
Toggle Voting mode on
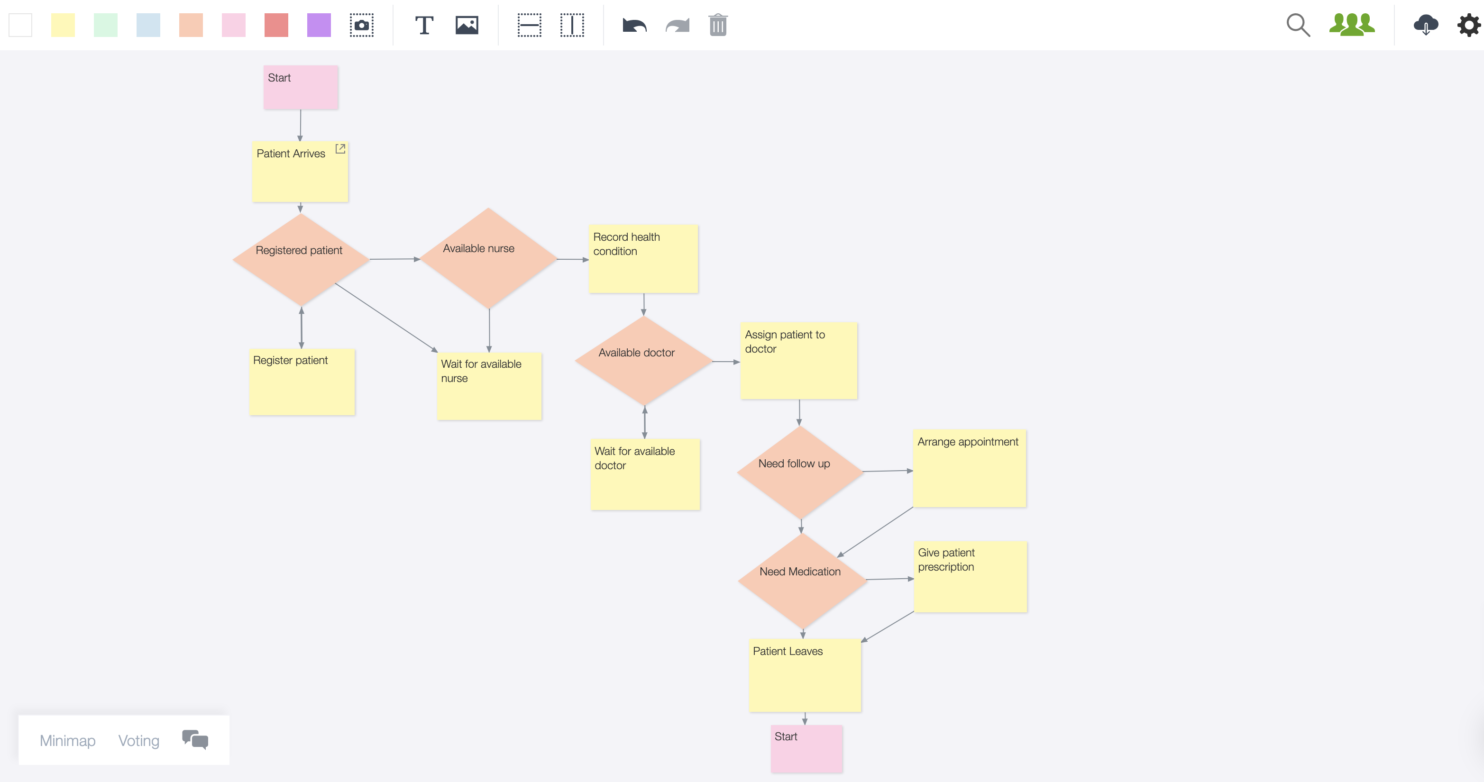pos(138,740)
